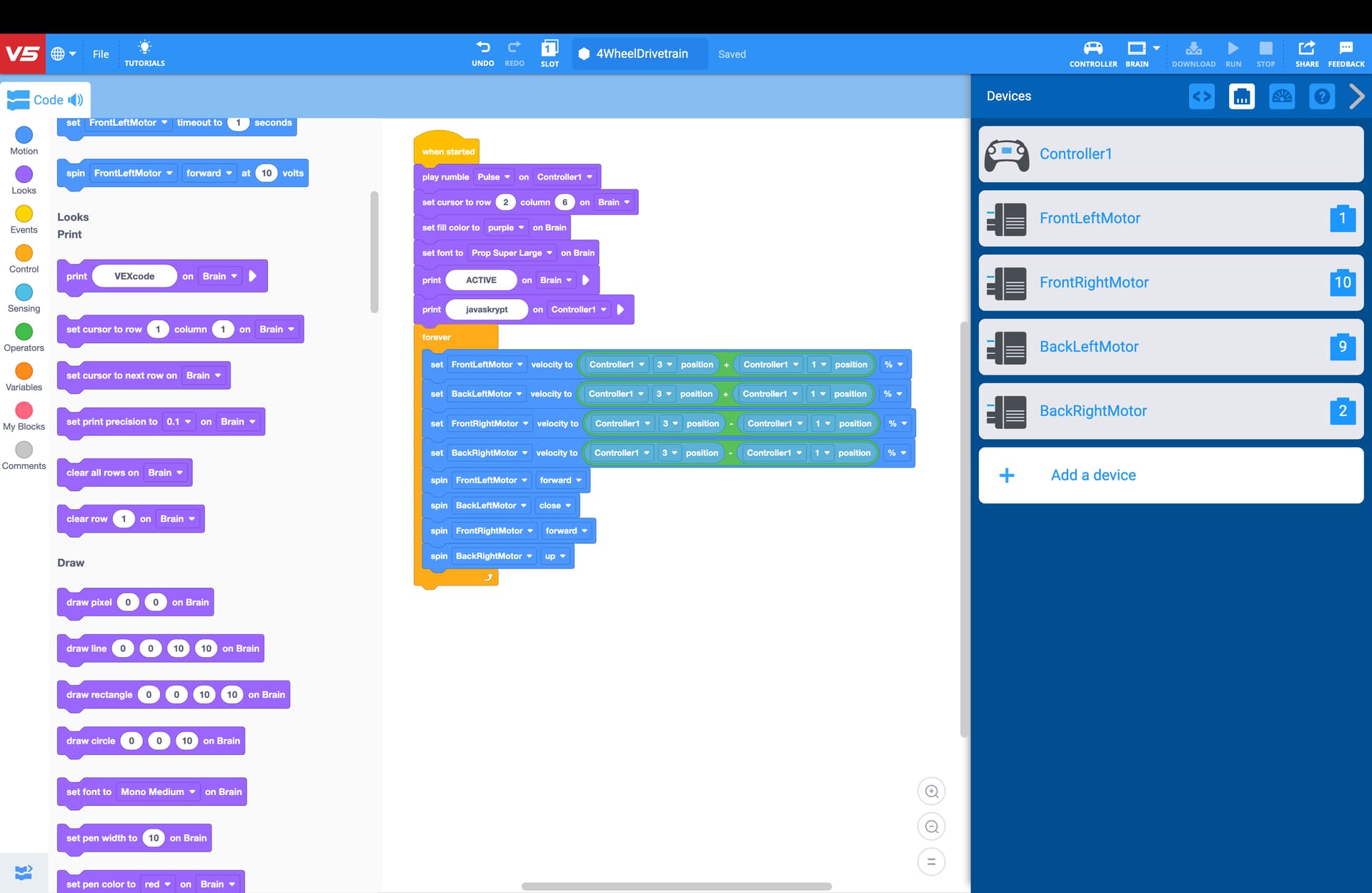Select the FrontRightMotor device

pos(1170,282)
